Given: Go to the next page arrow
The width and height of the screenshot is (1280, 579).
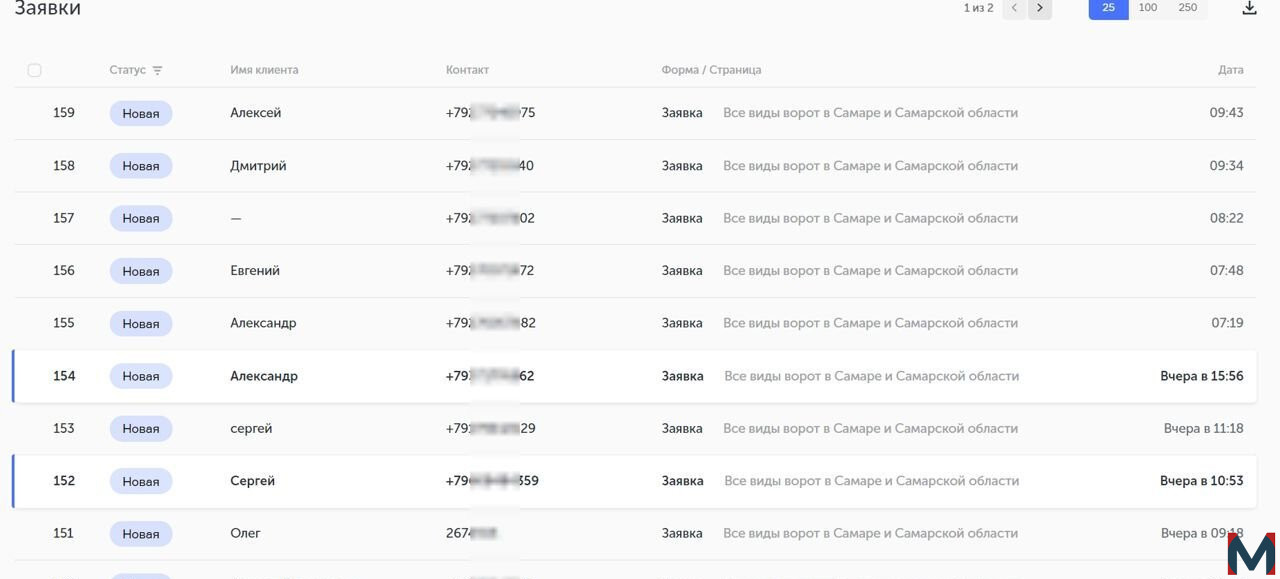Looking at the screenshot, I should click(x=1040, y=8).
